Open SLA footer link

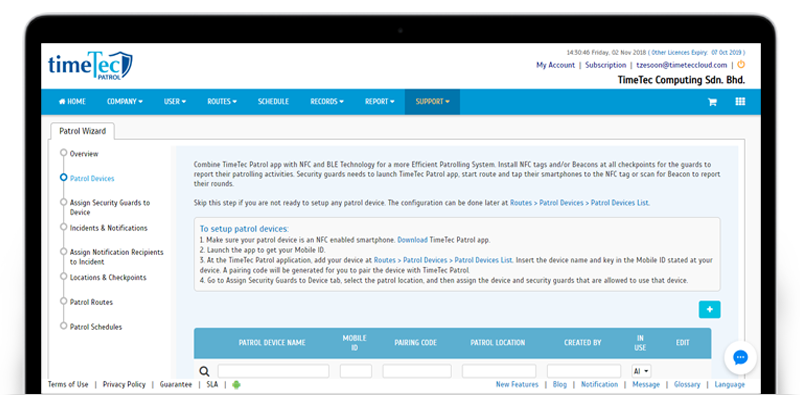[x=212, y=384]
